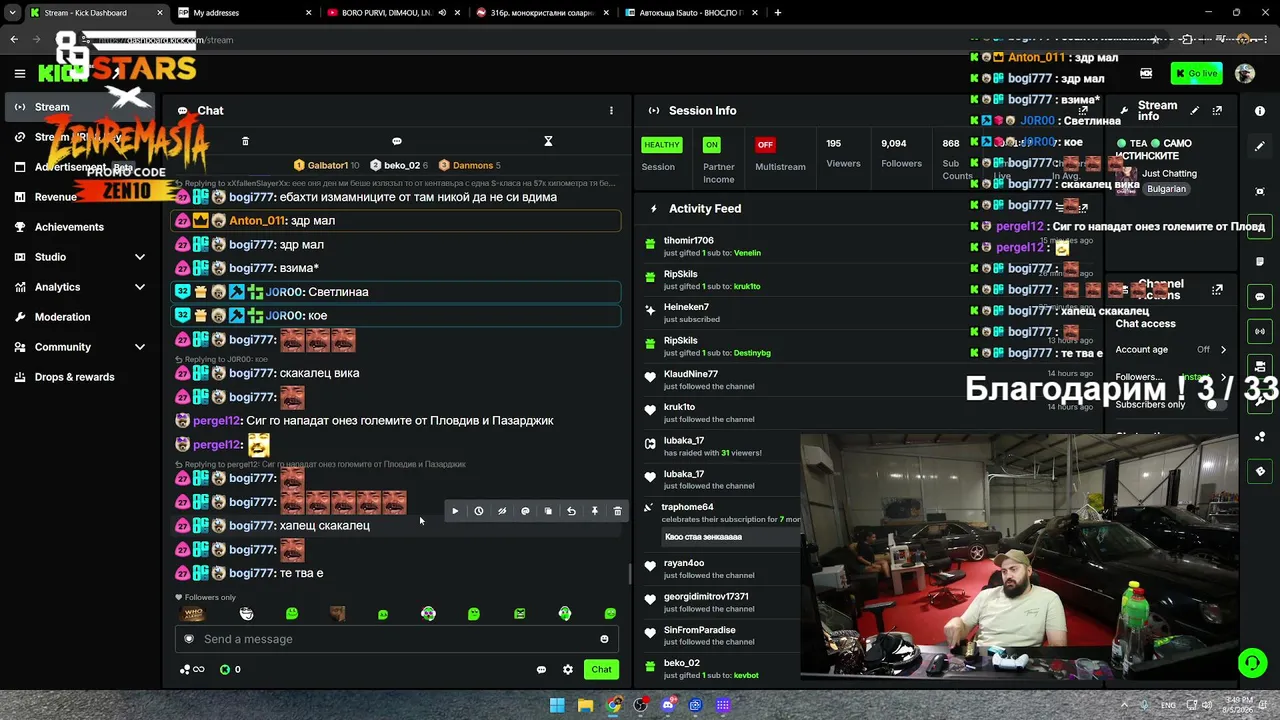Open the profile avatar menu next to Go live
The height and width of the screenshot is (720, 1280).
click(1245, 73)
